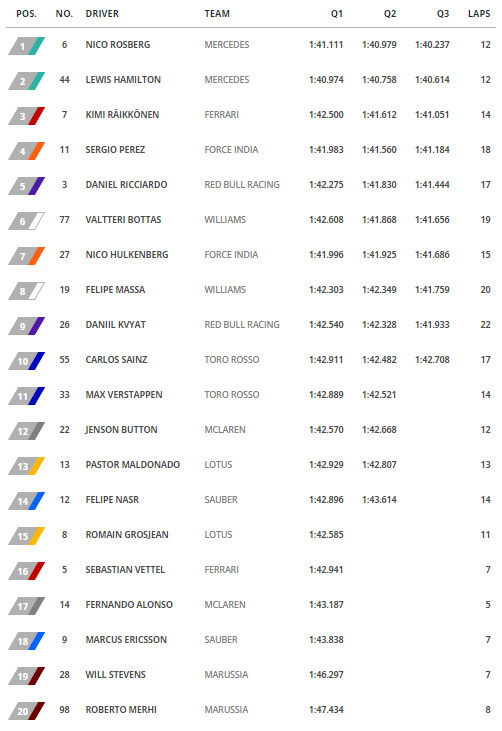The height and width of the screenshot is (731, 502).
Task: Click the position 10 blue Toro Rosso badge
Action: [27, 361]
